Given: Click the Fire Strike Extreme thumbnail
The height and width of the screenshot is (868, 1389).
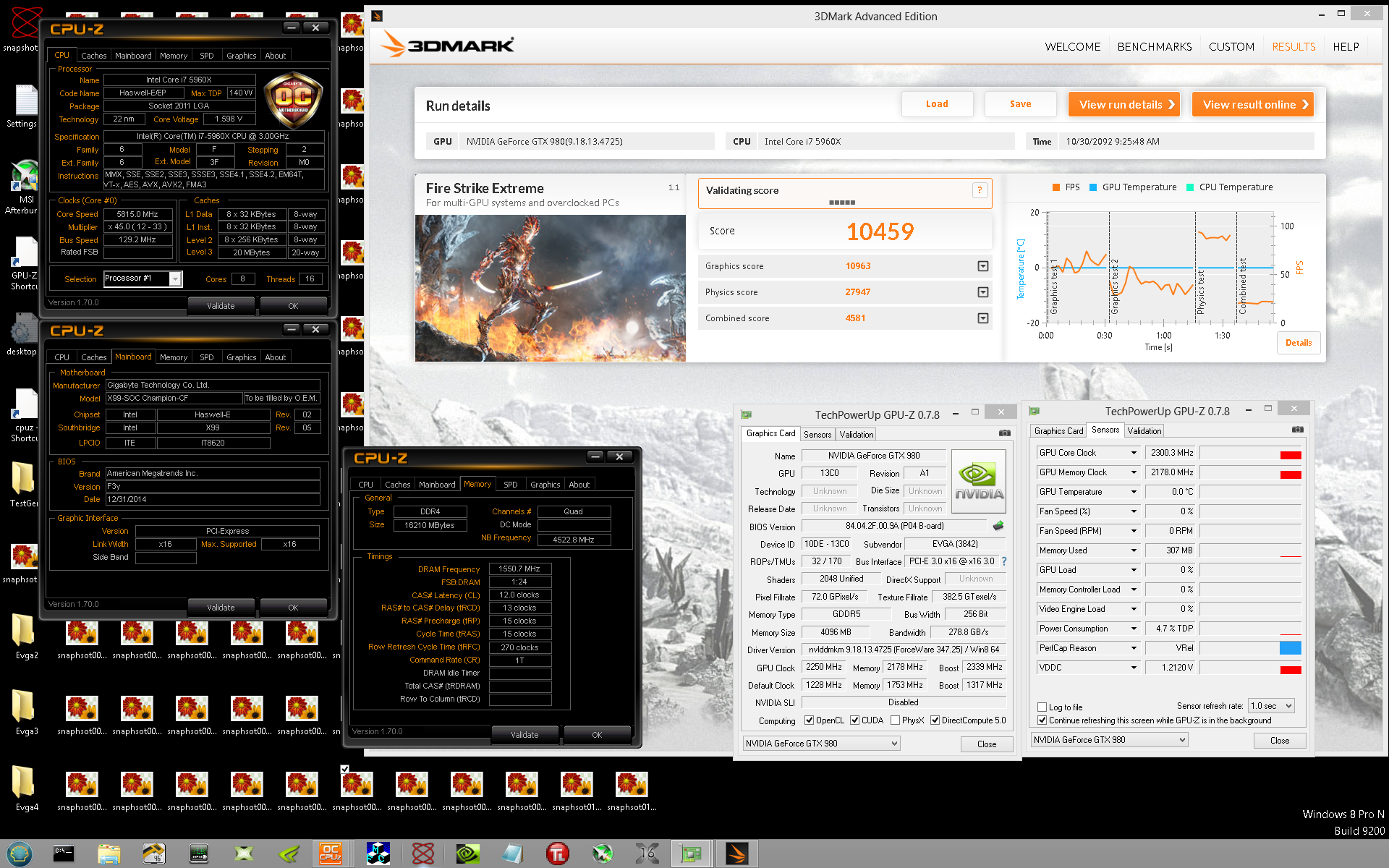Looking at the screenshot, I should (x=550, y=288).
